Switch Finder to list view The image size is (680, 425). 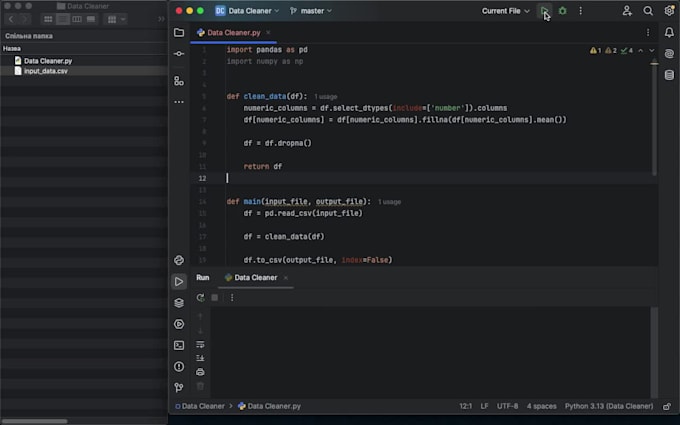click(62, 19)
